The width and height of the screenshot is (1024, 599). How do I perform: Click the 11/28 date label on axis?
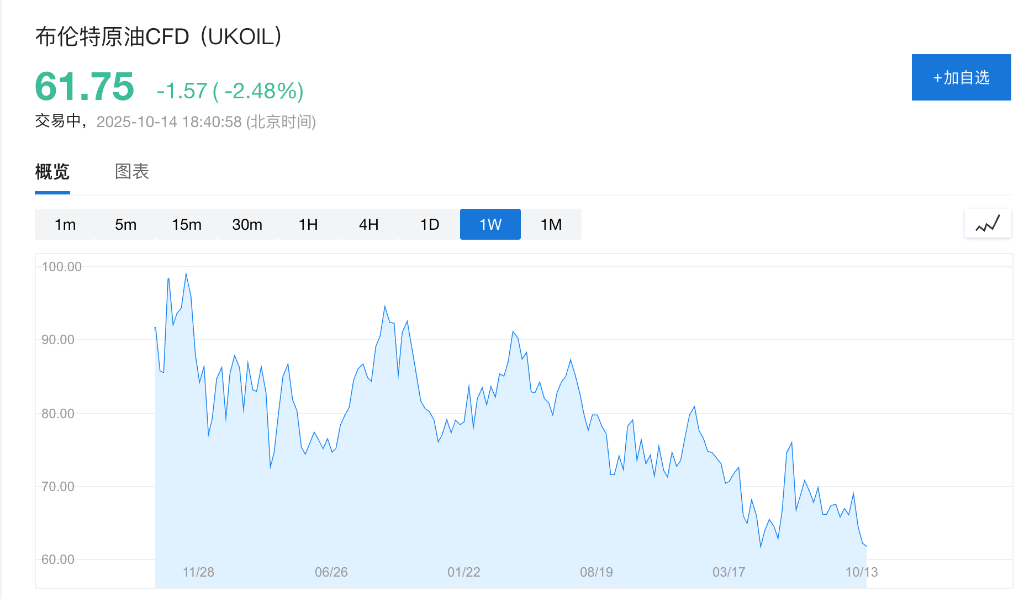click(x=198, y=572)
